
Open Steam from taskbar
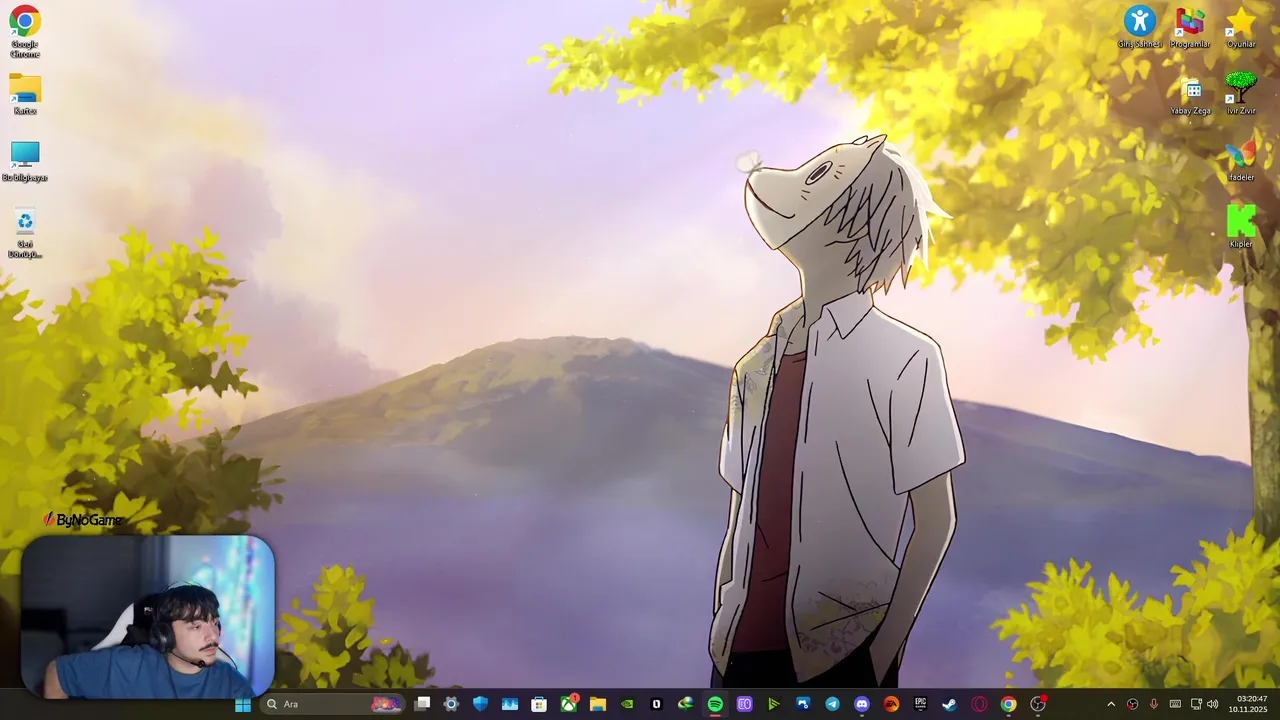(949, 704)
